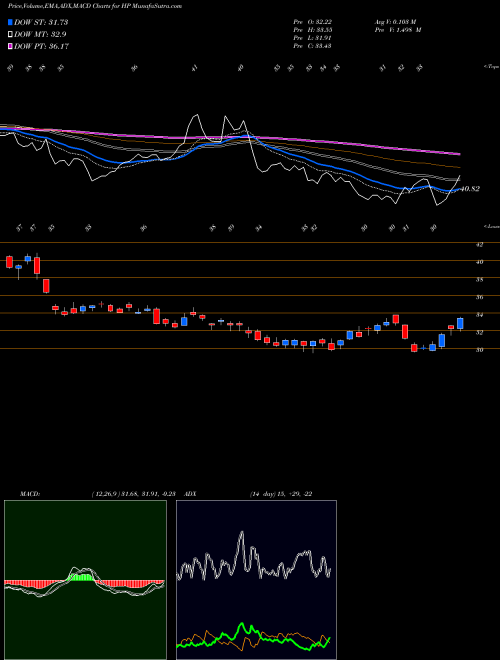Select the DOW ST: 31.73 label
The width and height of the screenshot is (500, 660).
pyautogui.click(x=41, y=22)
